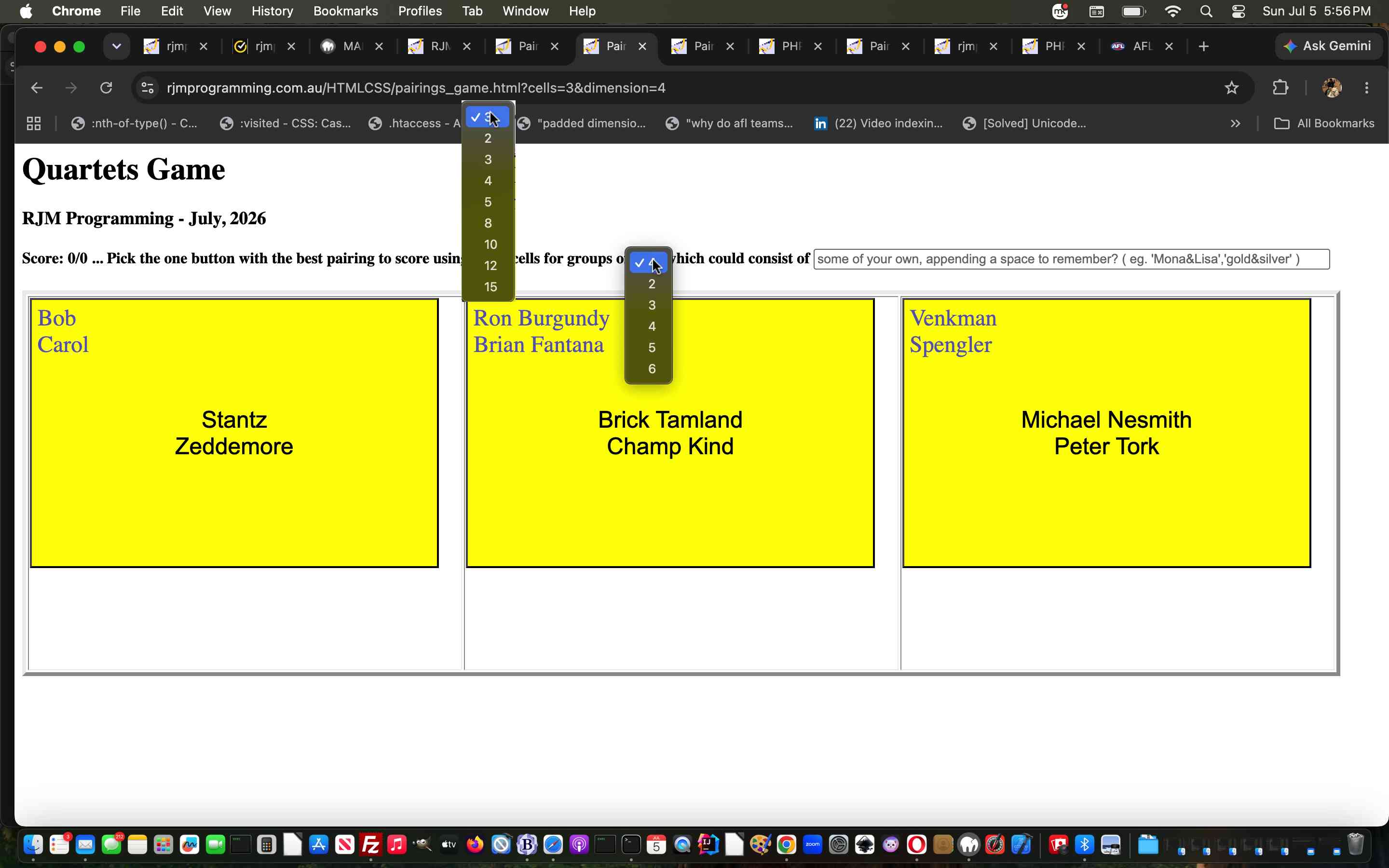Open the All Bookmarks folder
This screenshot has width=1389, height=868.
pyautogui.click(x=1324, y=123)
